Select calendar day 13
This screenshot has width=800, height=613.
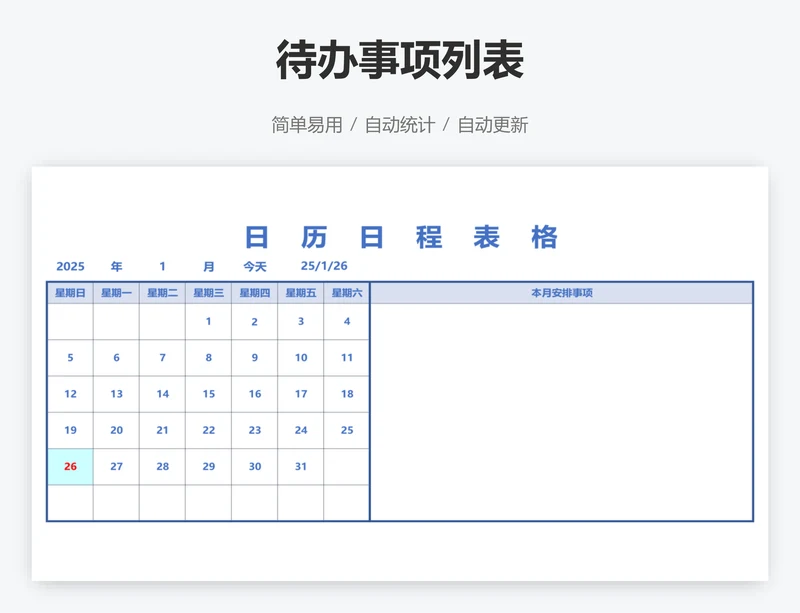pos(116,394)
